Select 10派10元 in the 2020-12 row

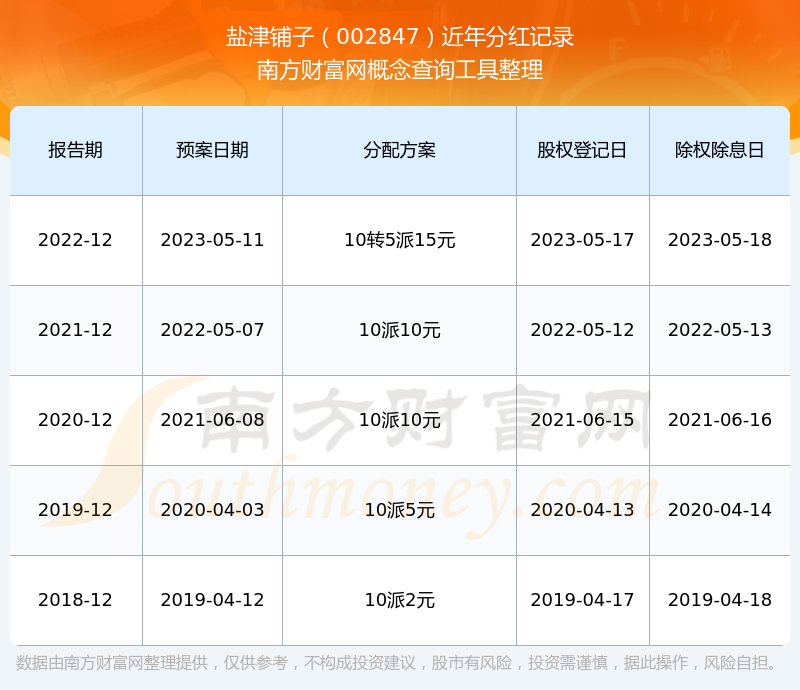pyautogui.click(x=399, y=420)
